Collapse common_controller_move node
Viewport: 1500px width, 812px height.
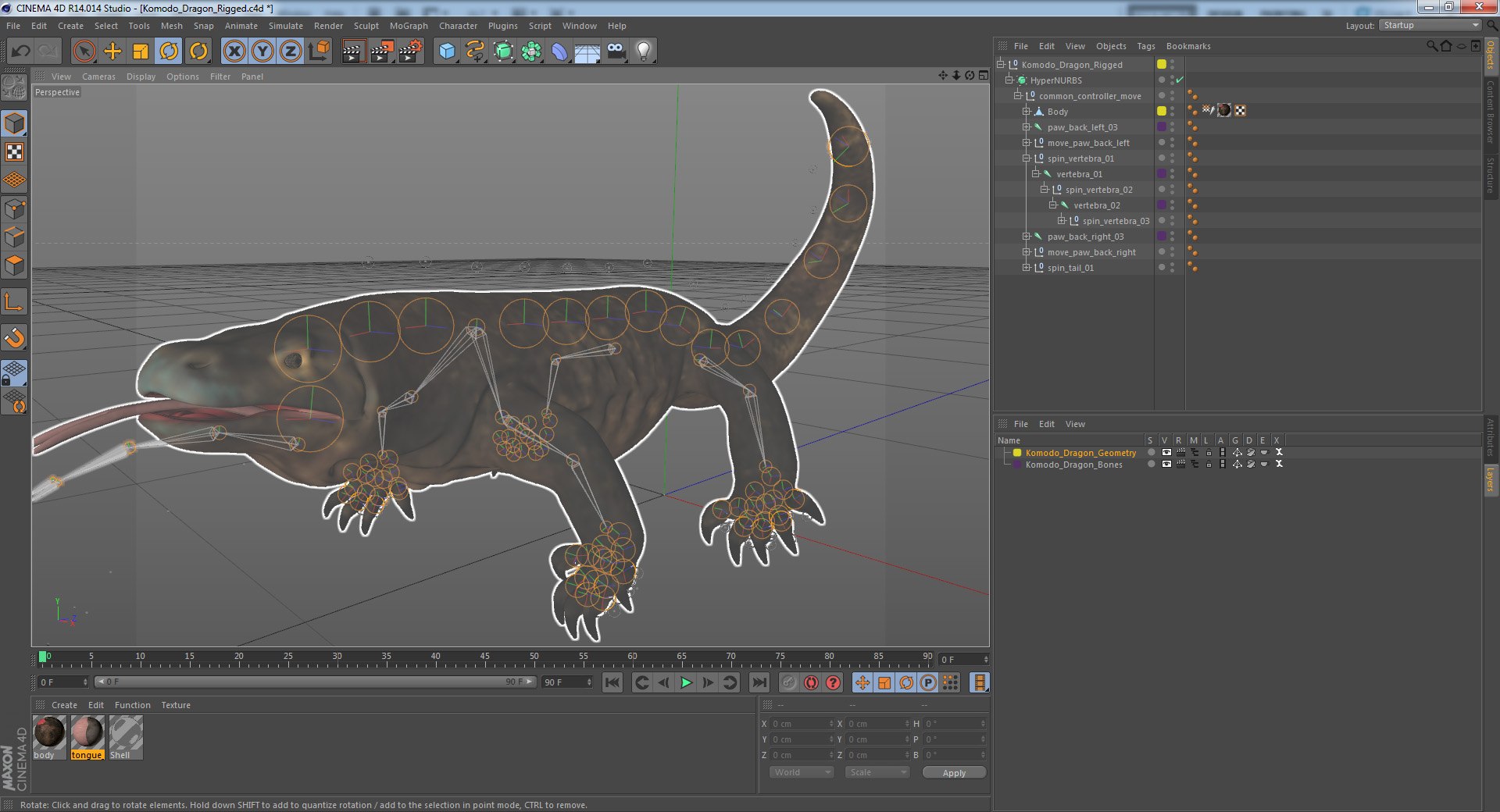pos(1018,95)
